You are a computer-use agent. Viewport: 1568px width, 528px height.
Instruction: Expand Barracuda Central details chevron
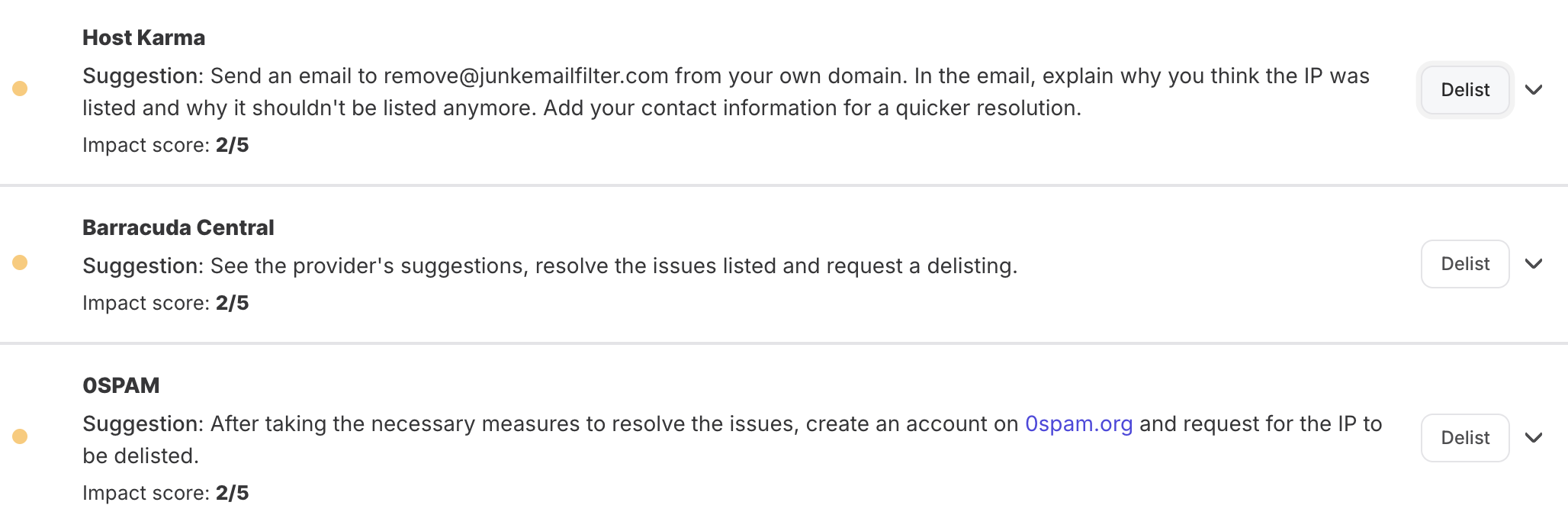[1534, 264]
